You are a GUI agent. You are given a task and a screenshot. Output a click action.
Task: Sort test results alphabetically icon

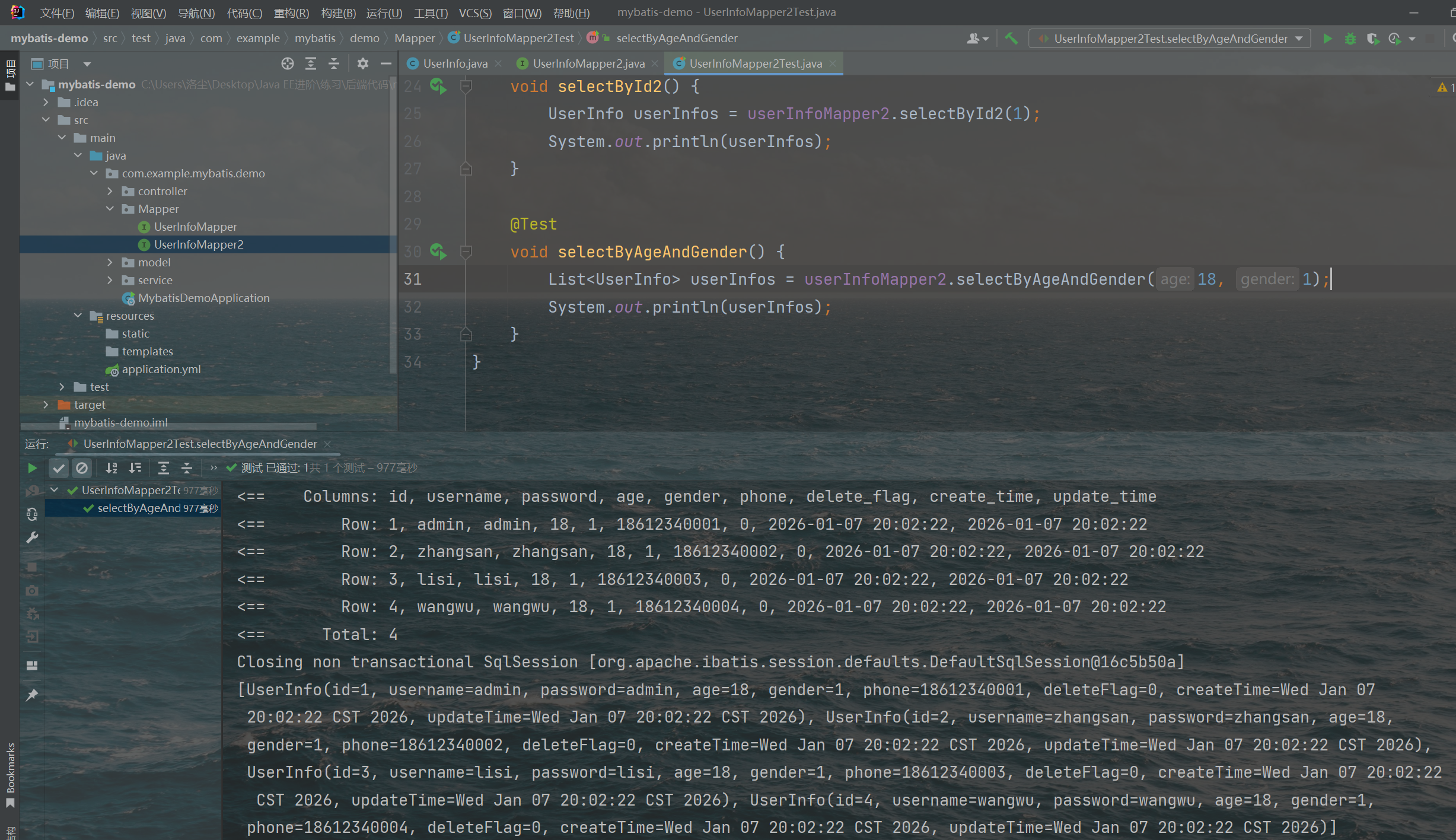point(111,468)
